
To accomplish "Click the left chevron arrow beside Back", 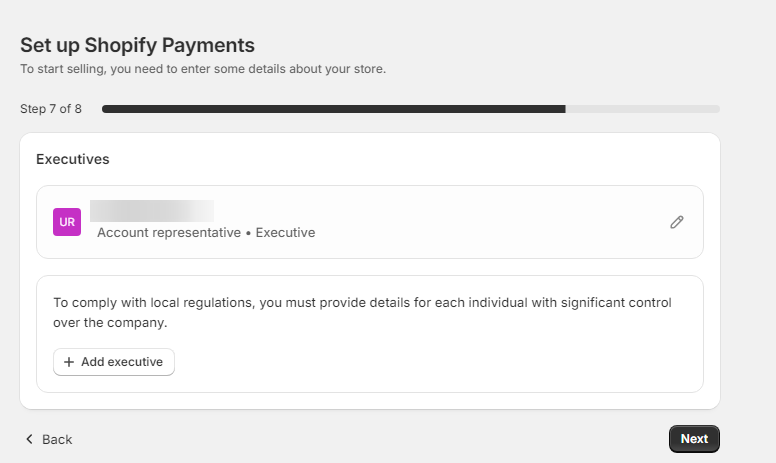I will [29, 439].
